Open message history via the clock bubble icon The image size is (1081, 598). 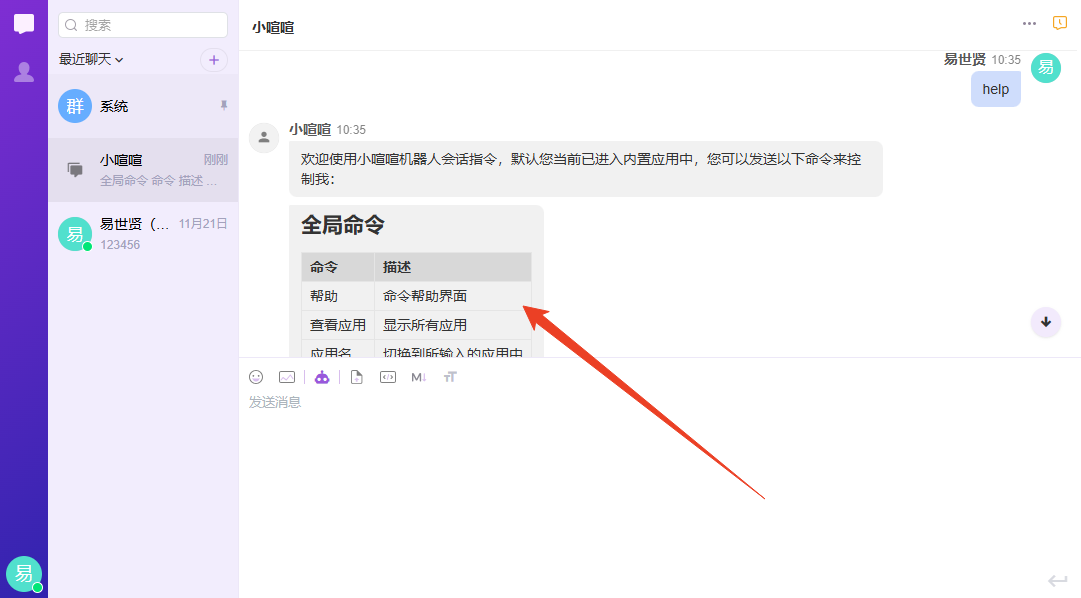tap(1059, 22)
